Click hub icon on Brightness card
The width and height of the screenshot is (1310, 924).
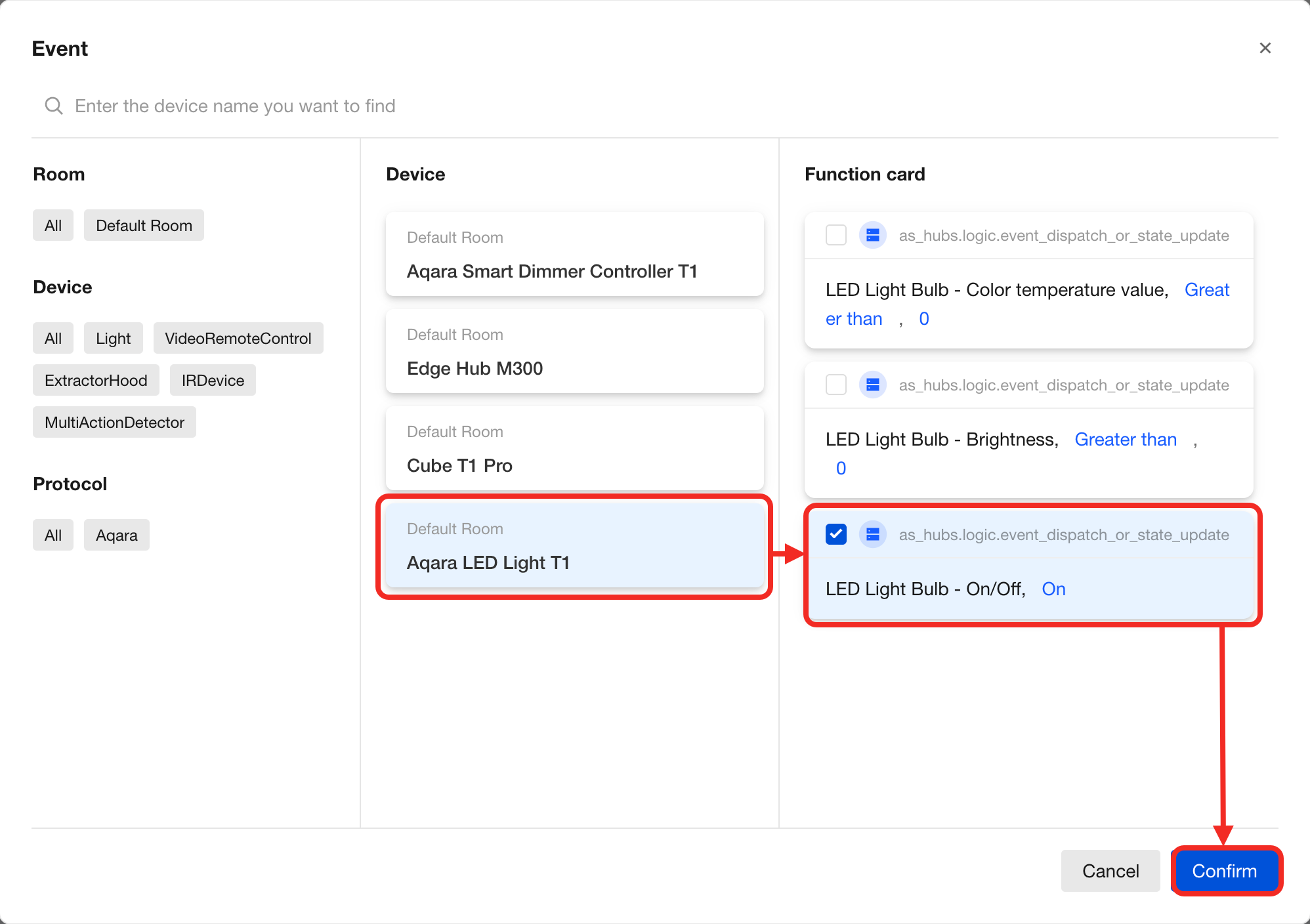click(x=872, y=385)
